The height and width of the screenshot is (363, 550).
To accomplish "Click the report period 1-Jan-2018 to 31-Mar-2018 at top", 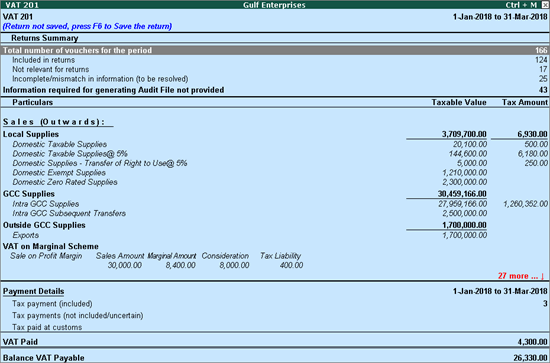I will (500, 16).
